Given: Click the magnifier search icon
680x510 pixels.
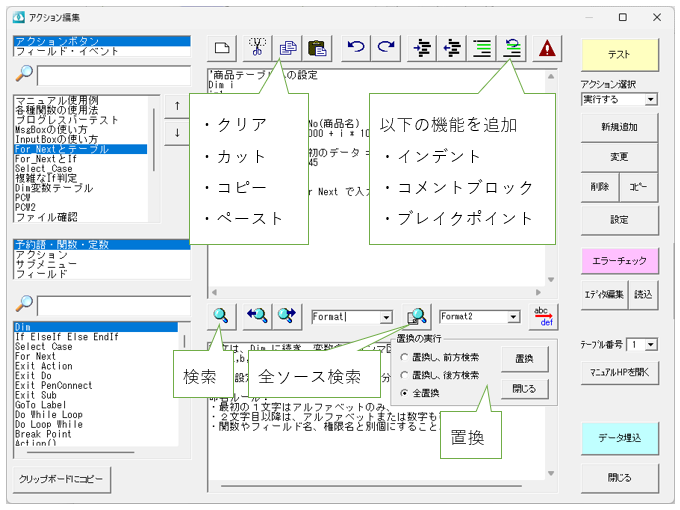Looking at the screenshot, I should click(222, 315).
